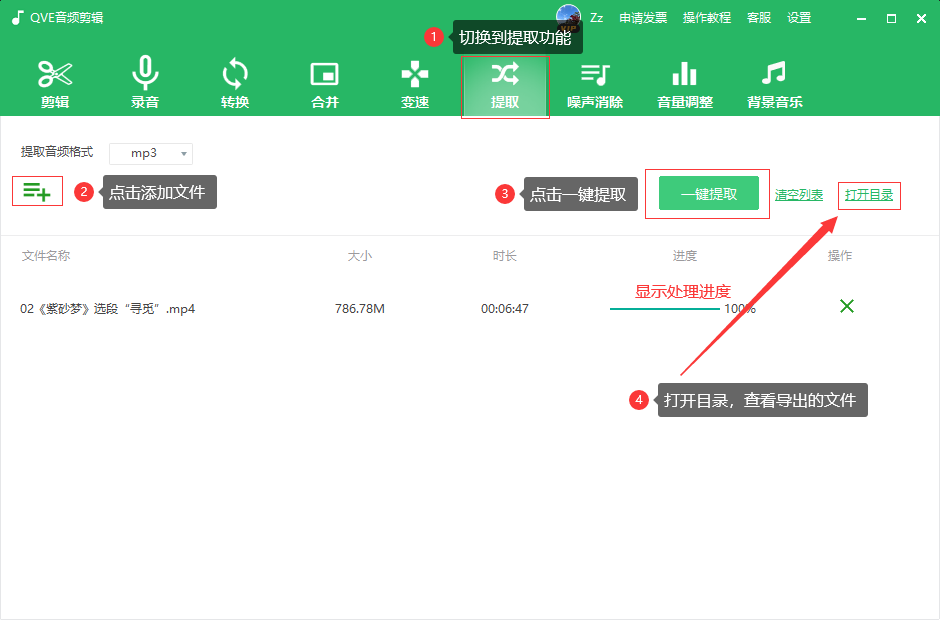Open the mp3 audio format dropdown
Screen dimensions: 940x620
tap(150, 153)
